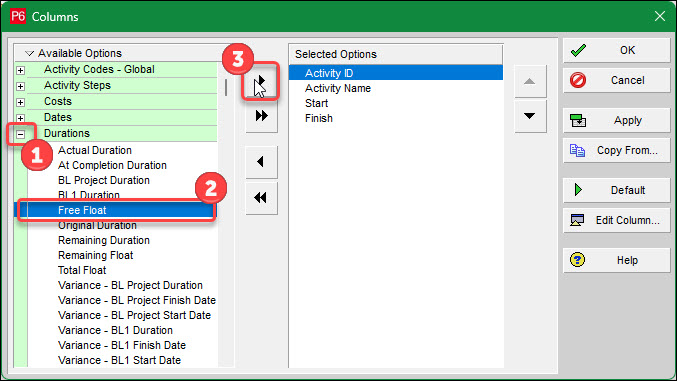
Task: Move selected column up with up arrow
Action: [x=530, y=81]
